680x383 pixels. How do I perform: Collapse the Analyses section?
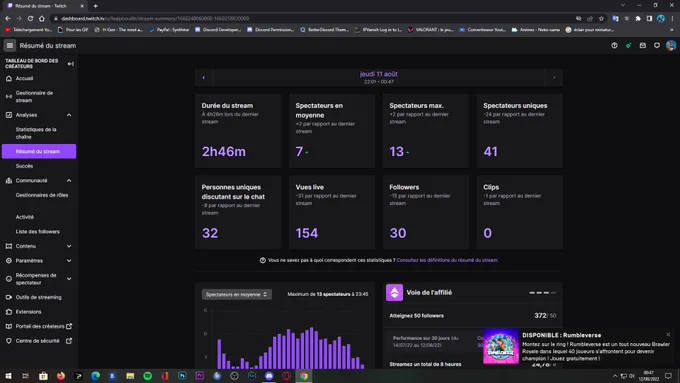tap(69, 115)
